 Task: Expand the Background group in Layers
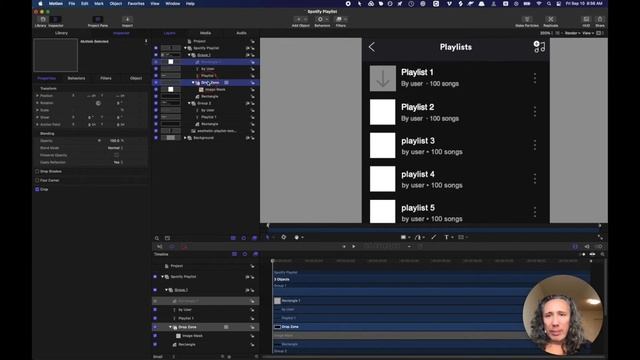click(x=185, y=138)
